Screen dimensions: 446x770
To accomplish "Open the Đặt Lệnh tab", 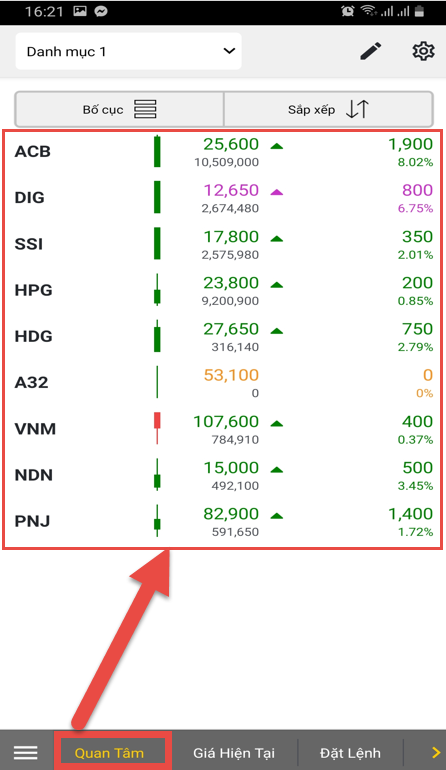I will (350, 753).
